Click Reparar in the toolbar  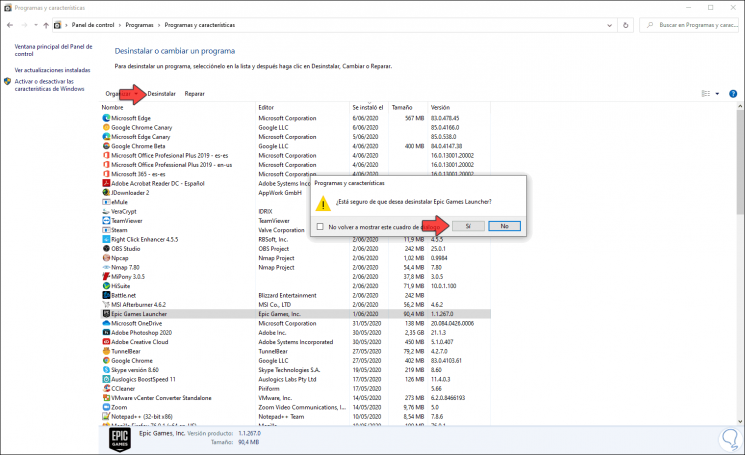coord(195,94)
